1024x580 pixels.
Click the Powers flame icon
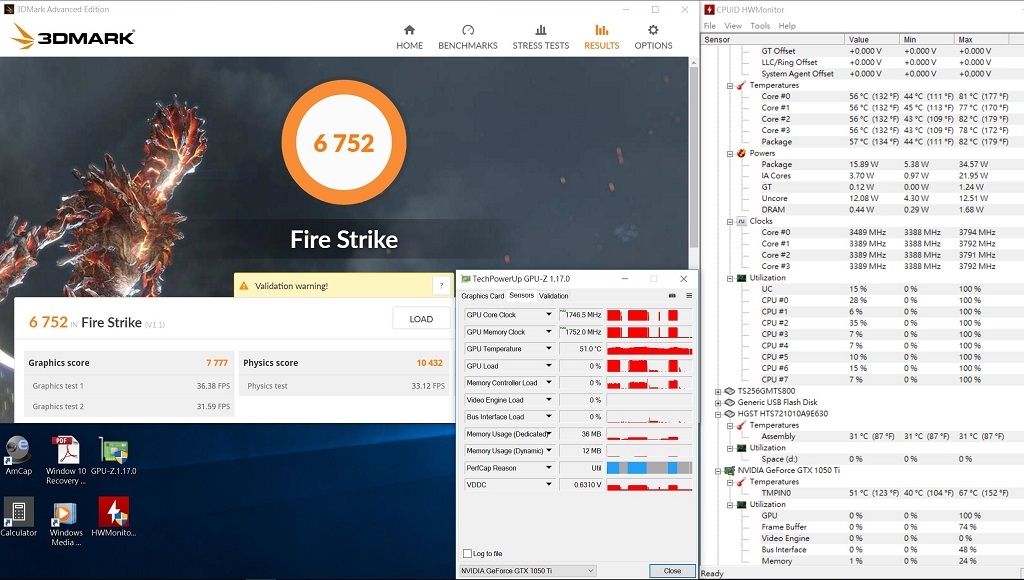pyautogui.click(x=741, y=153)
